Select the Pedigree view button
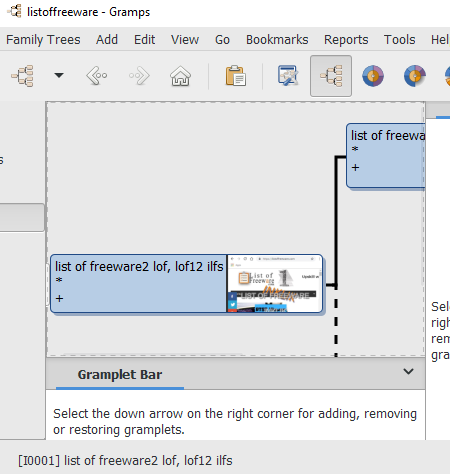This screenshot has width=450, height=474. [x=331, y=76]
